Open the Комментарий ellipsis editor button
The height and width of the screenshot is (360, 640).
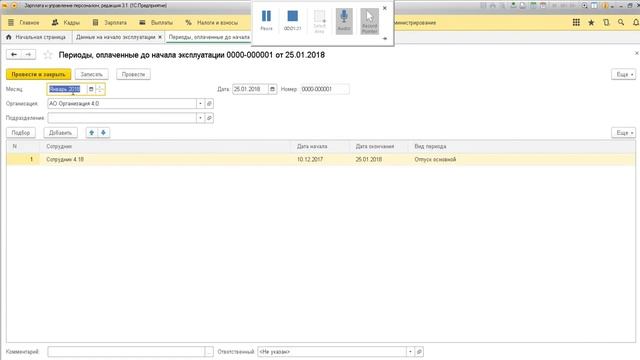209,351
